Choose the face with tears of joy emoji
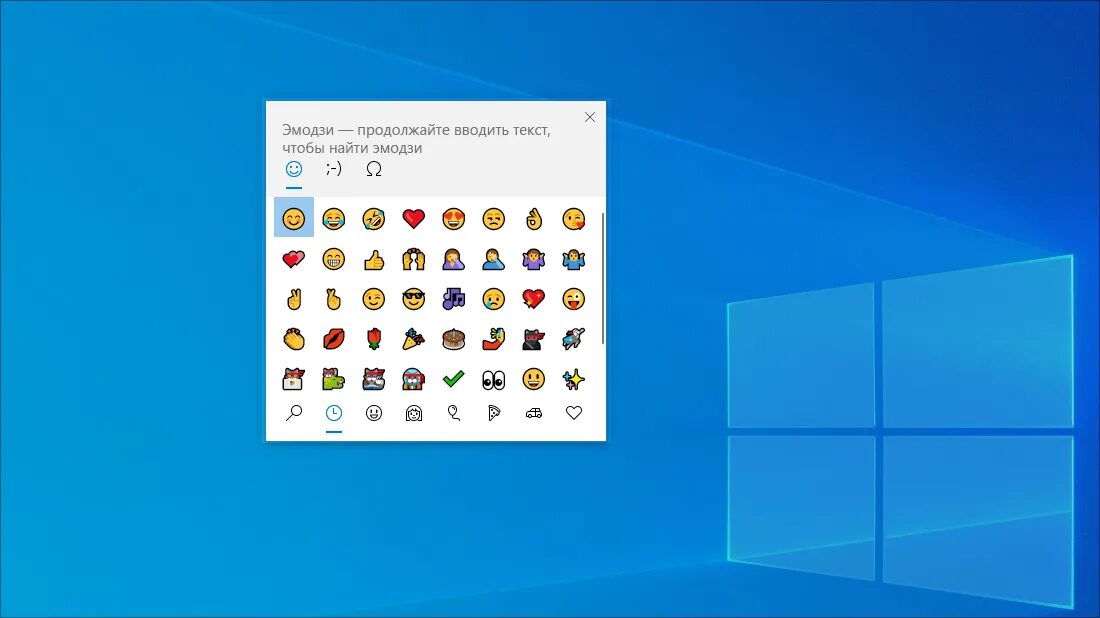This screenshot has height=618, width=1100. 333,217
